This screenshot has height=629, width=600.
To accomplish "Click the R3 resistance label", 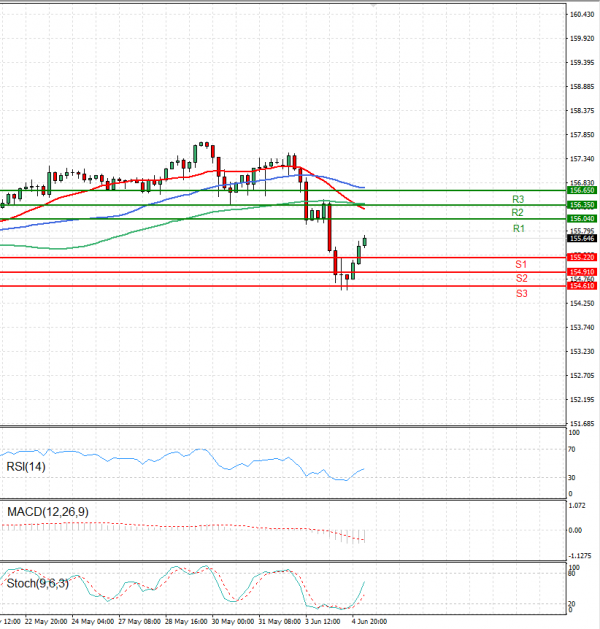I will click(518, 199).
